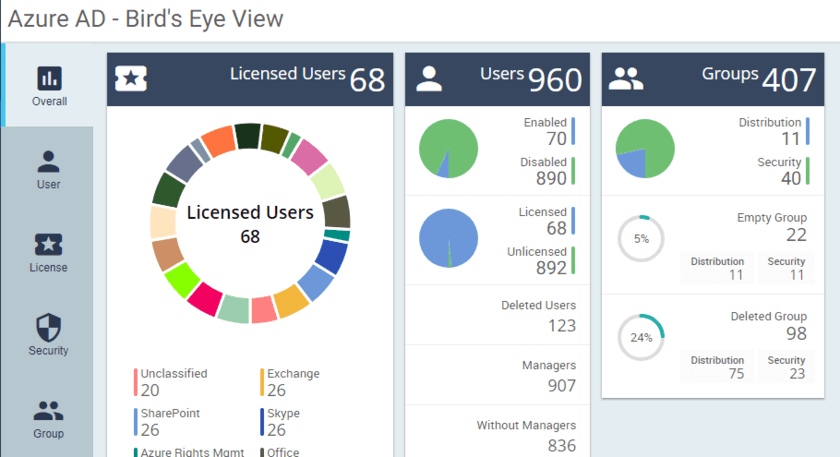Image resolution: width=840 pixels, height=457 pixels.
Task: Click the Group people icon in sidebar
Action: point(48,410)
